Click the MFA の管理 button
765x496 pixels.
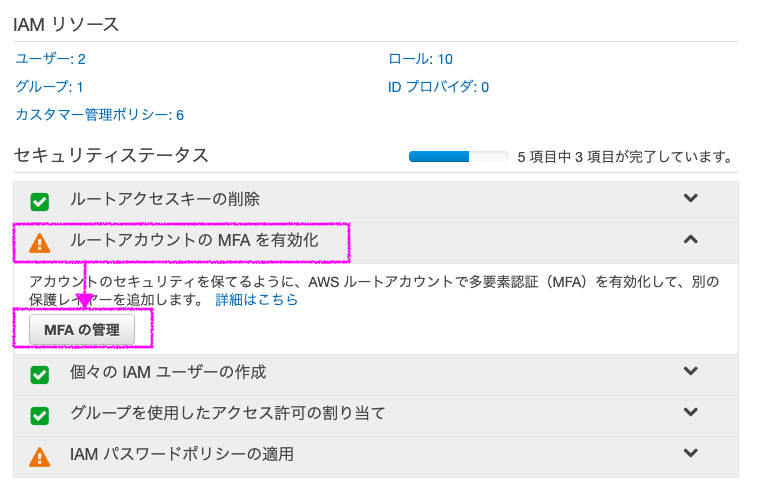[x=82, y=330]
